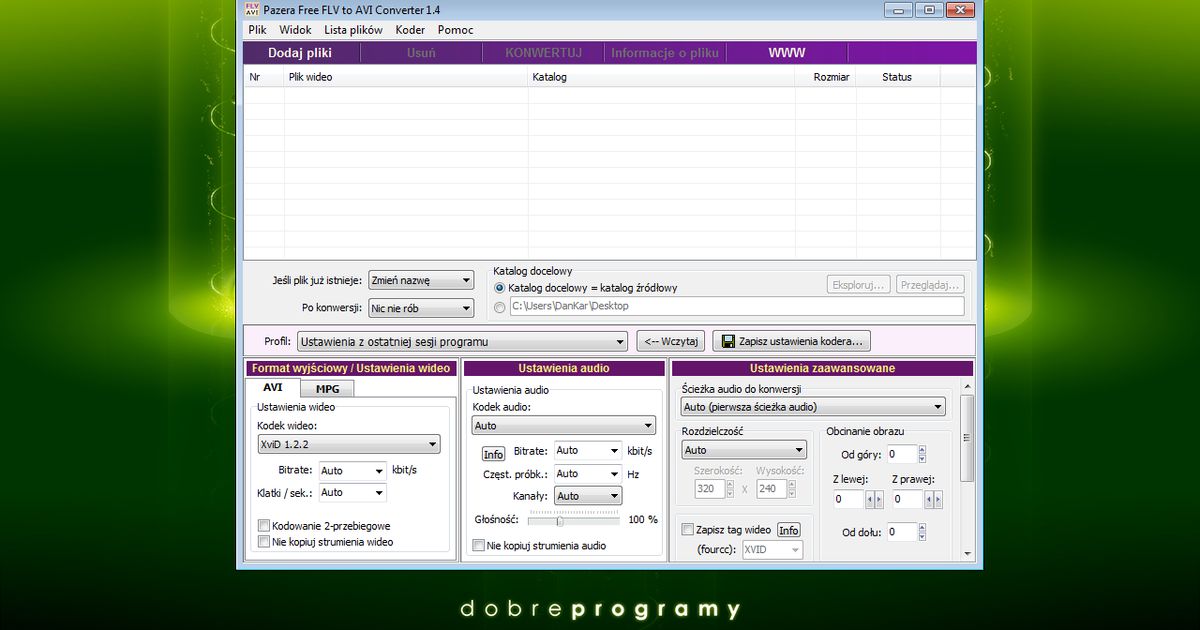Toggle the Zapisz tag wideo checkbox
1200x630 pixels.
tap(687, 530)
